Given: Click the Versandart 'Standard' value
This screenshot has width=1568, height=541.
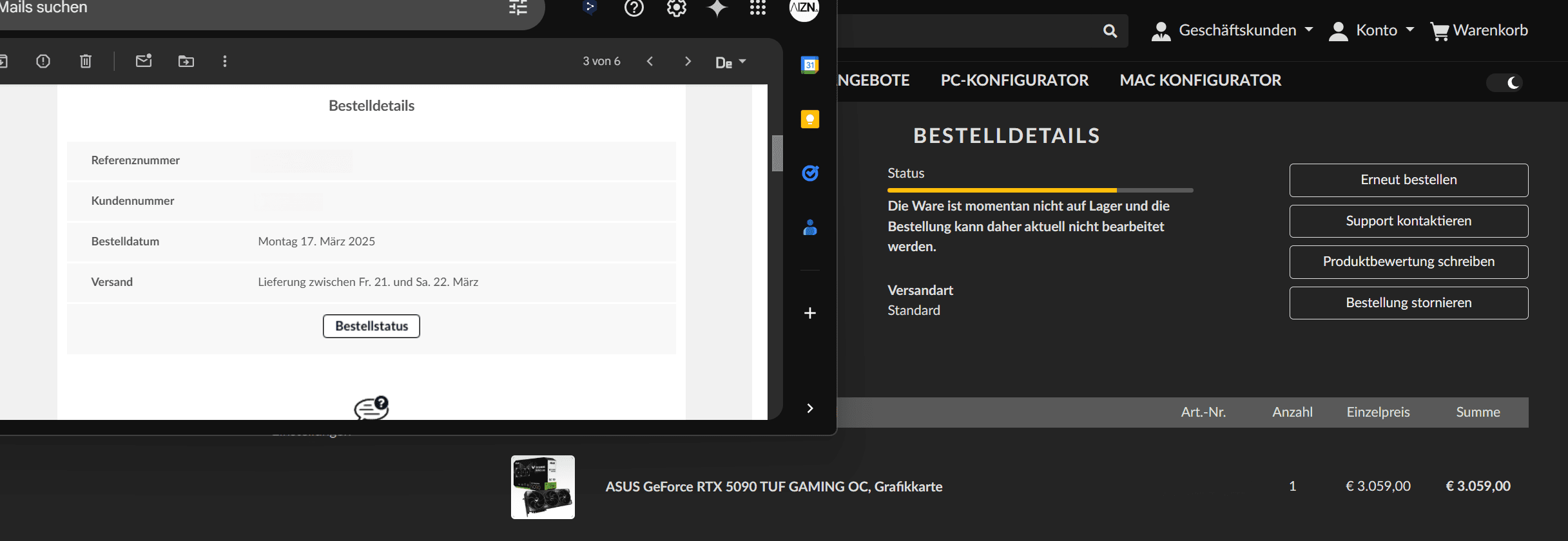Looking at the screenshot, I should coord(914,310).
